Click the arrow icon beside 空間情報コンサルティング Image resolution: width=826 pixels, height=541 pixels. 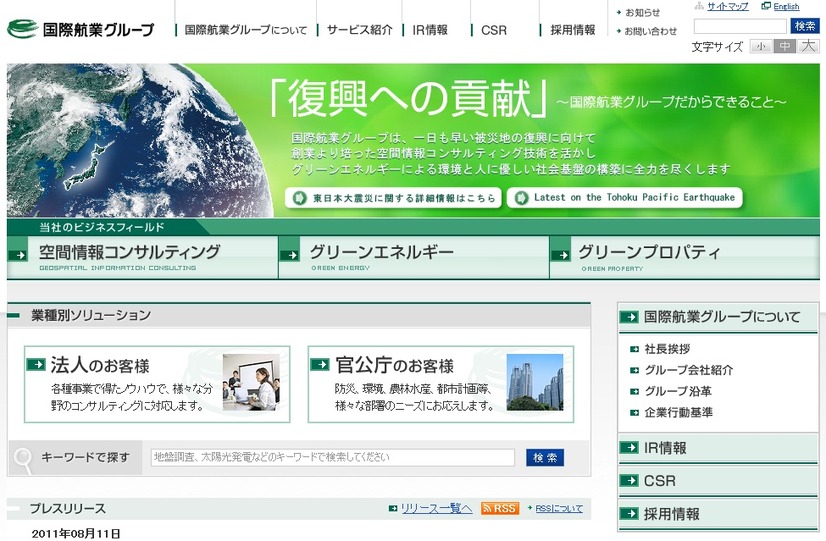pos(17,255)
